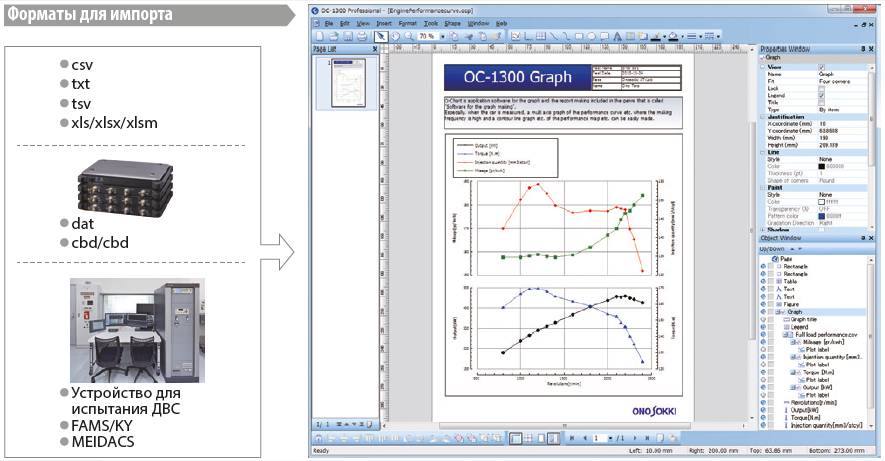Toggle visibility eye of Legend object
The height and width of the screenshot is (461, 885).
pos(764,327)
